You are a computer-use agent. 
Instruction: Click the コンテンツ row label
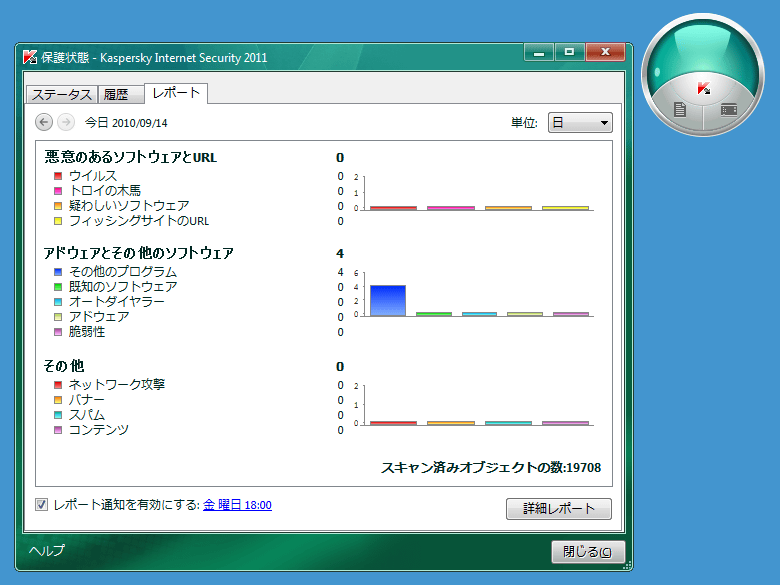98,430
